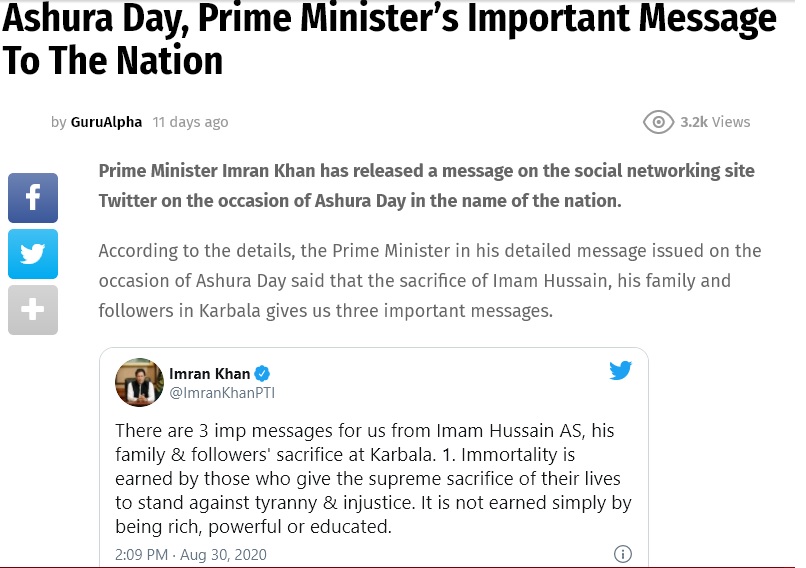Click the 11 days ago post date
This screenshot has height=568, width=806.
click(x=190, y=122)
